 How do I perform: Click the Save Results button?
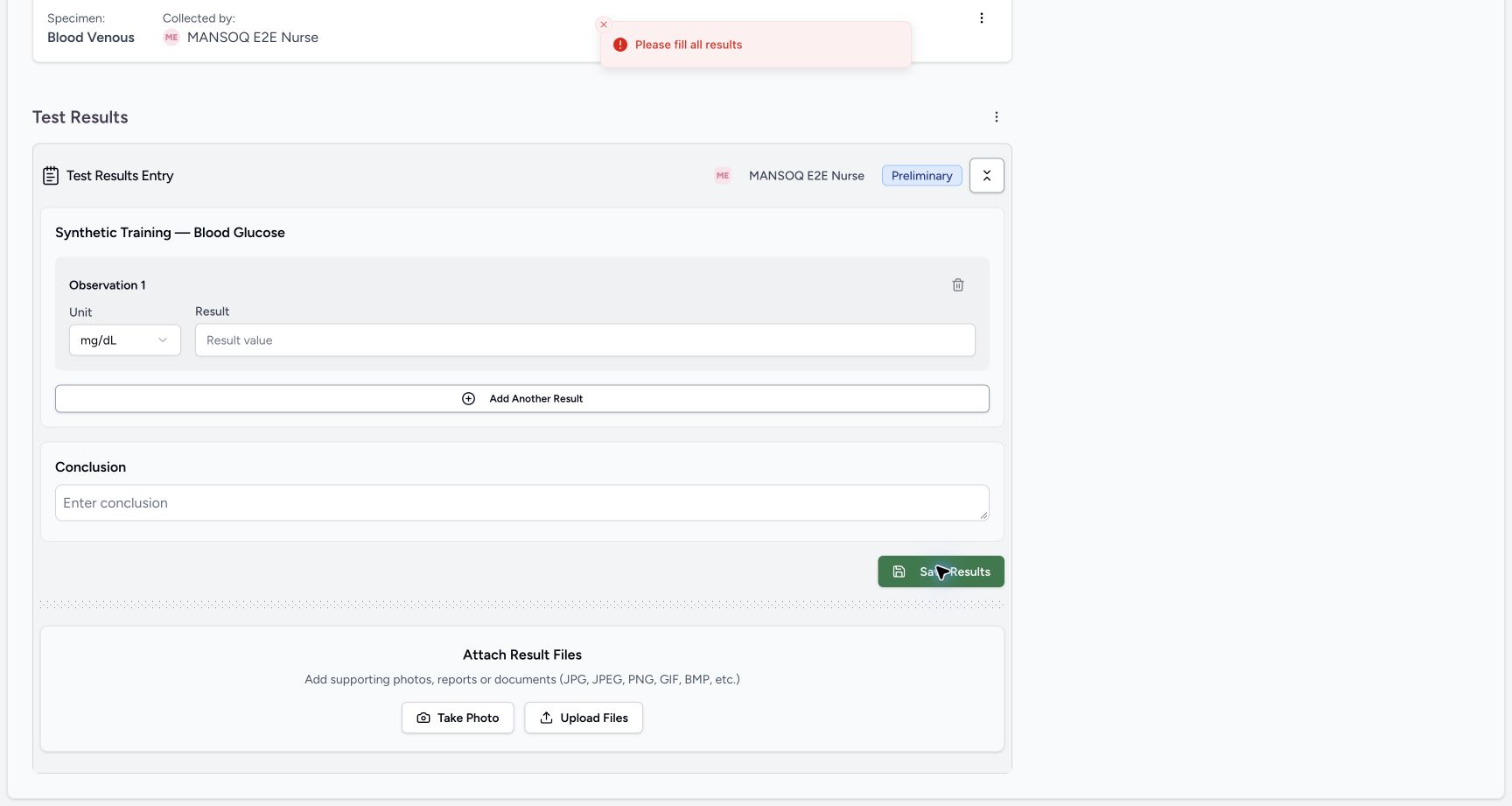tap(941, 571)
